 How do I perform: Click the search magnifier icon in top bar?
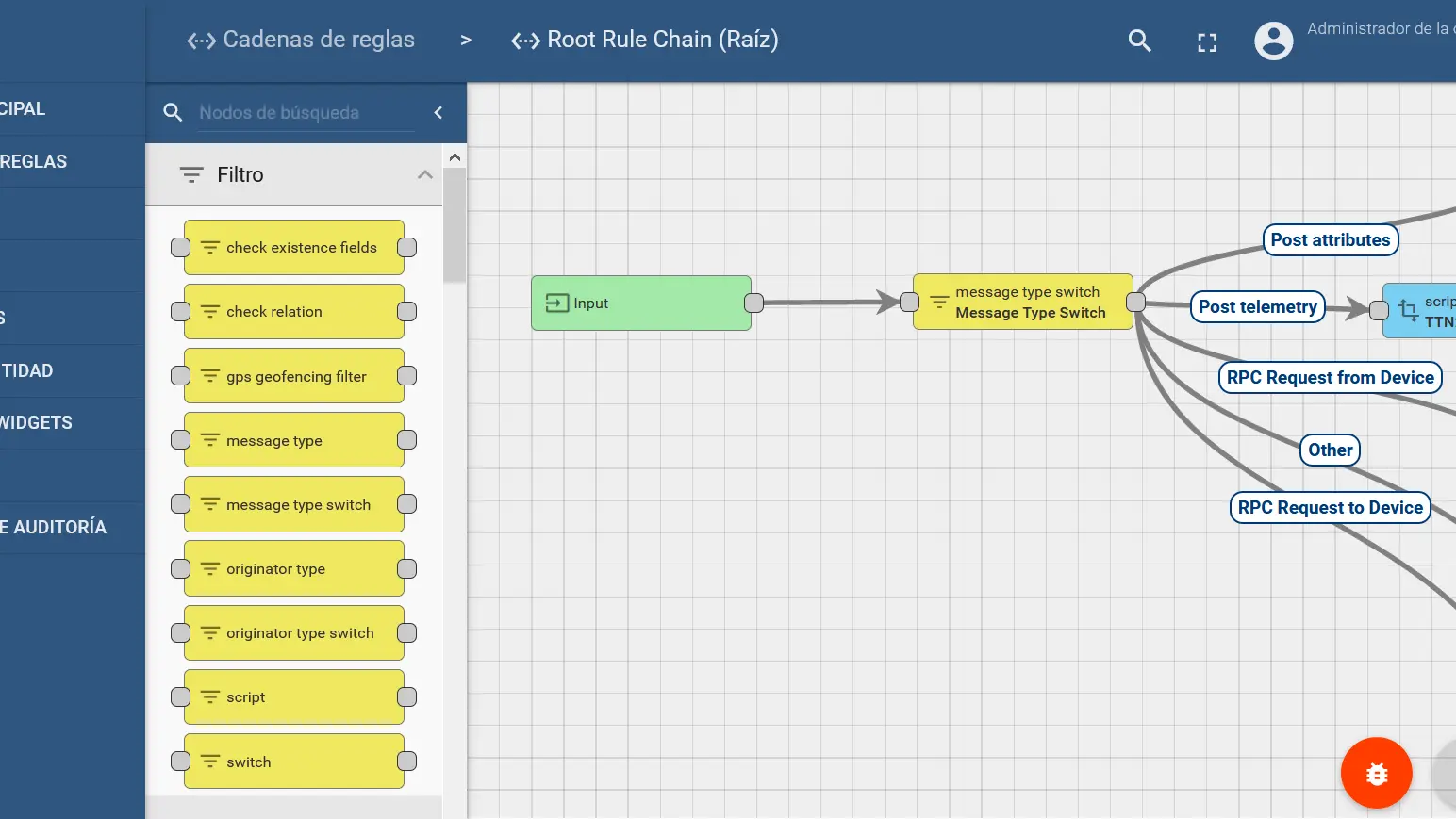[1140, 41]
